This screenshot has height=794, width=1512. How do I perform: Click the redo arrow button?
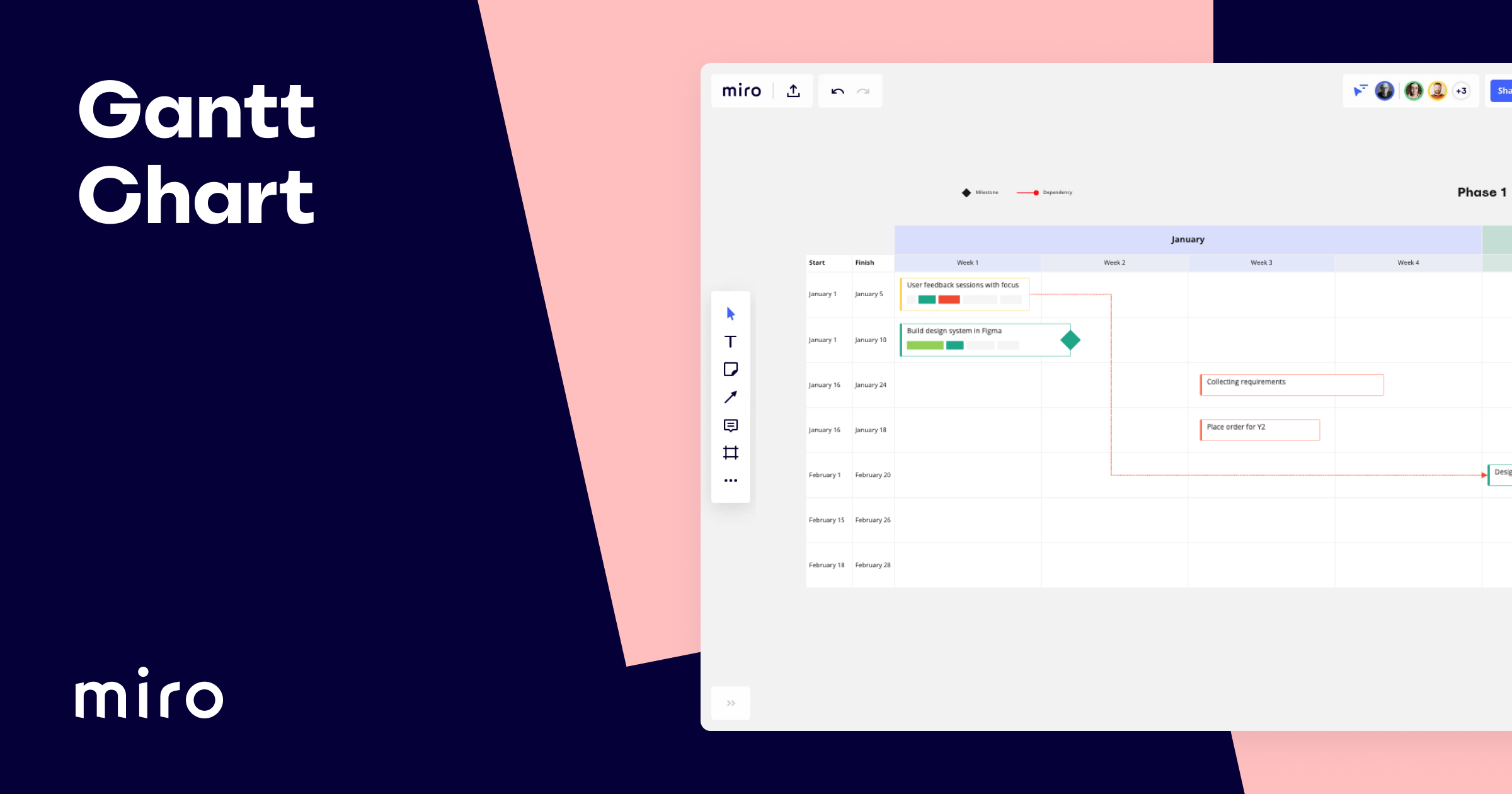pyautogui.click(x=863, y=91)
